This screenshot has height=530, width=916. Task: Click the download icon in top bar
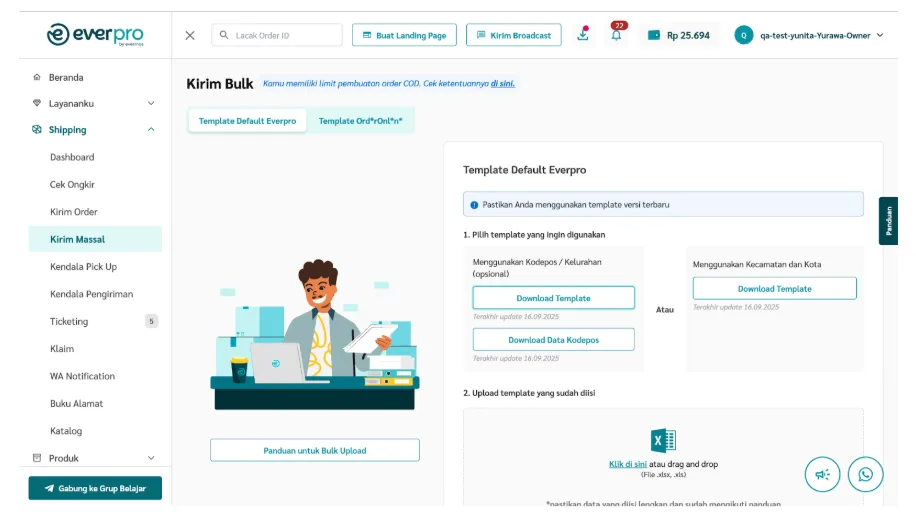tap(582, 34)
